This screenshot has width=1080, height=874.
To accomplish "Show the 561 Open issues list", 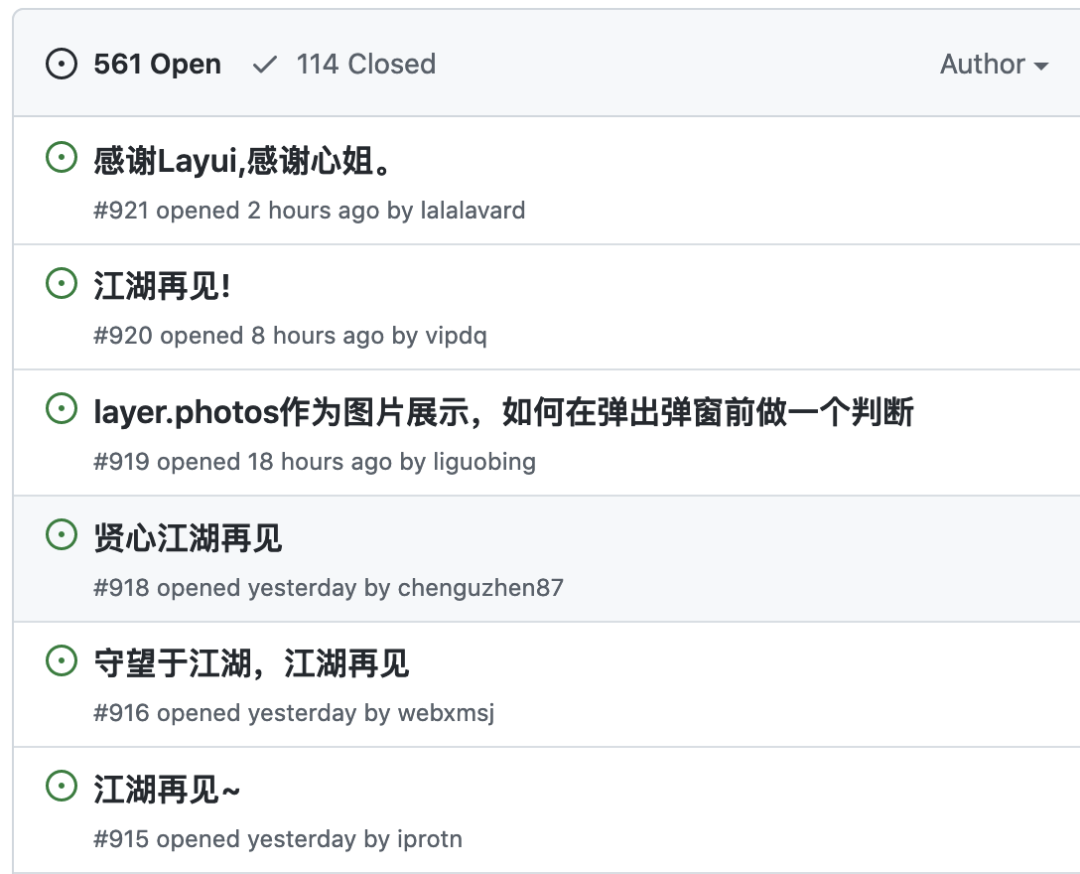I will (157, 65).
